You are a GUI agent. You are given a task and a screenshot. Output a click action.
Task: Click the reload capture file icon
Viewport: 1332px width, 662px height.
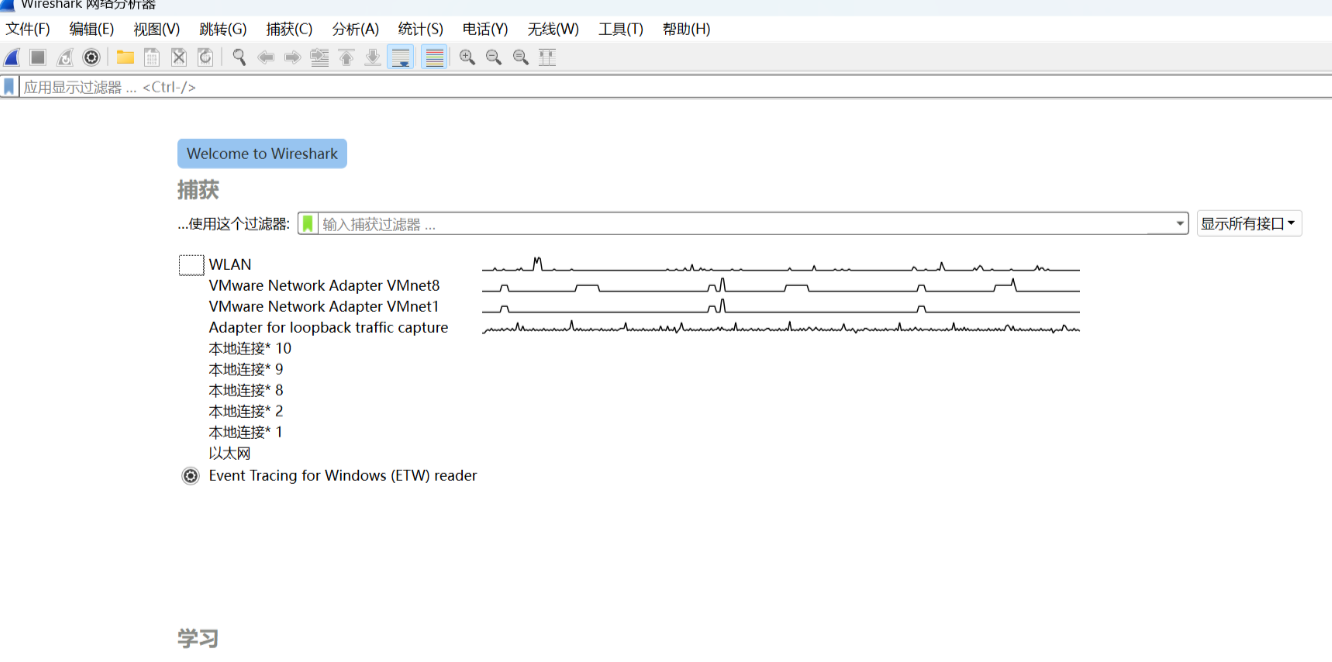click(205, 57)
